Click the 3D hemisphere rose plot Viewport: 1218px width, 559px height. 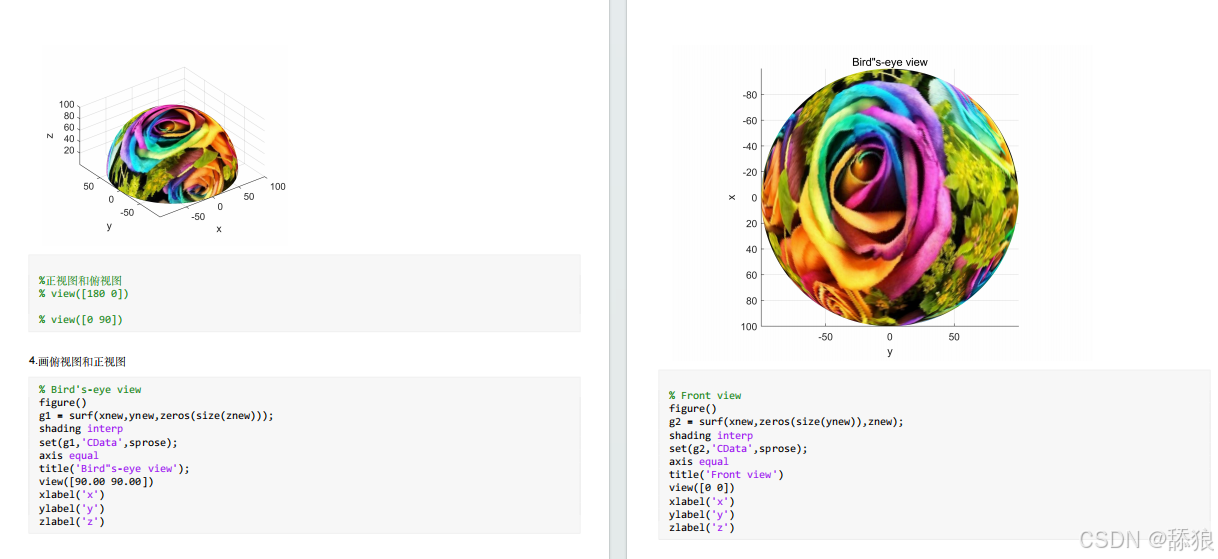(172, 154)
